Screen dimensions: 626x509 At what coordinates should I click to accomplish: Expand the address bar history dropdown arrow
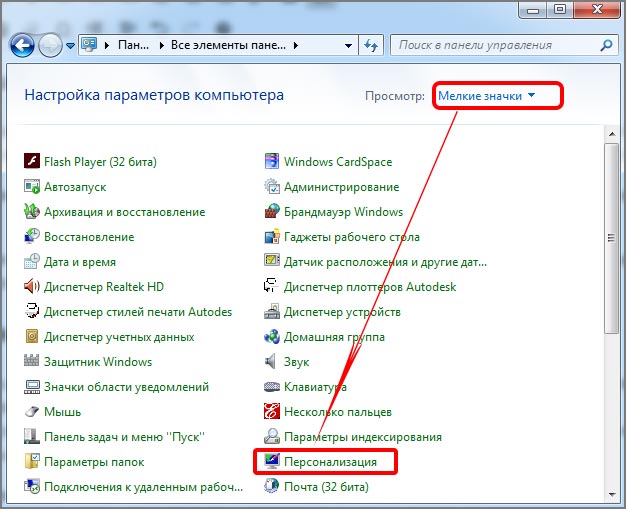(348, 46)
